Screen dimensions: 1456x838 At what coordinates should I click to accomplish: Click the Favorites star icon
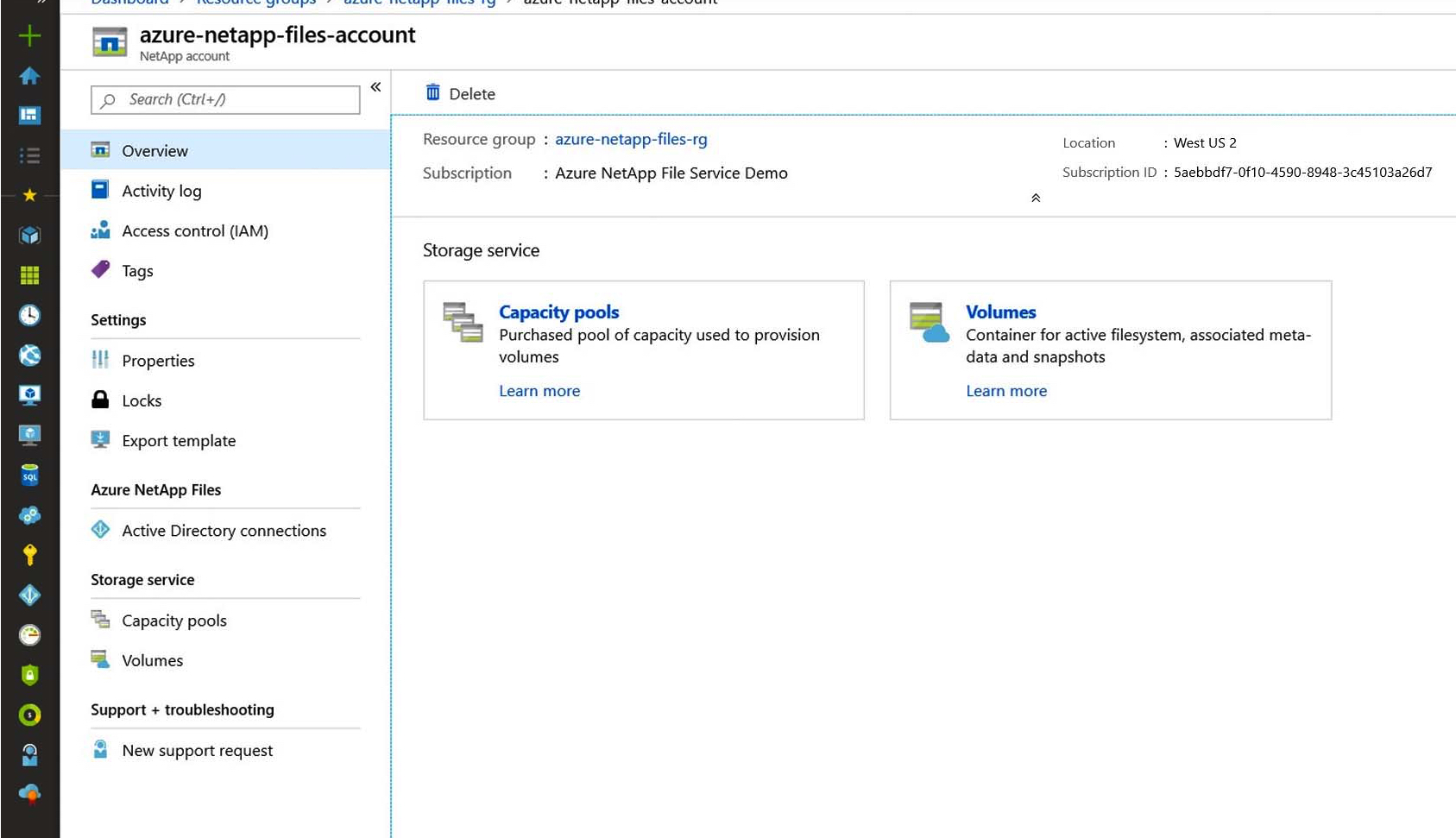[29, 195]
